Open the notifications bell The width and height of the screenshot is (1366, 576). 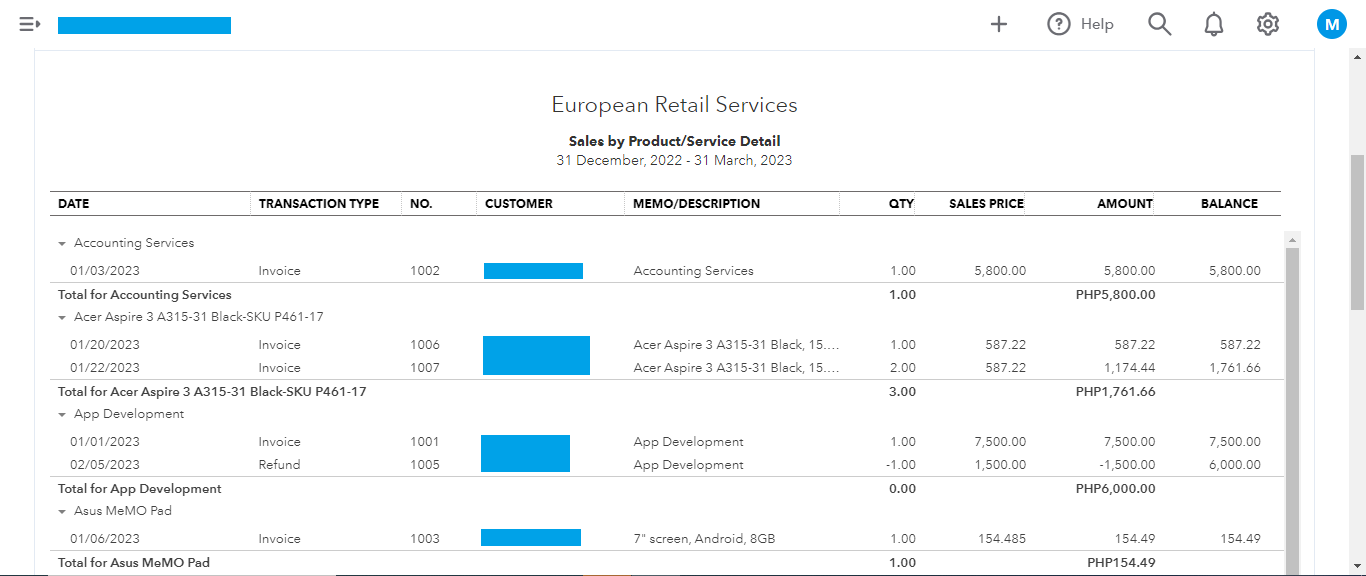tap(1213, 24)
